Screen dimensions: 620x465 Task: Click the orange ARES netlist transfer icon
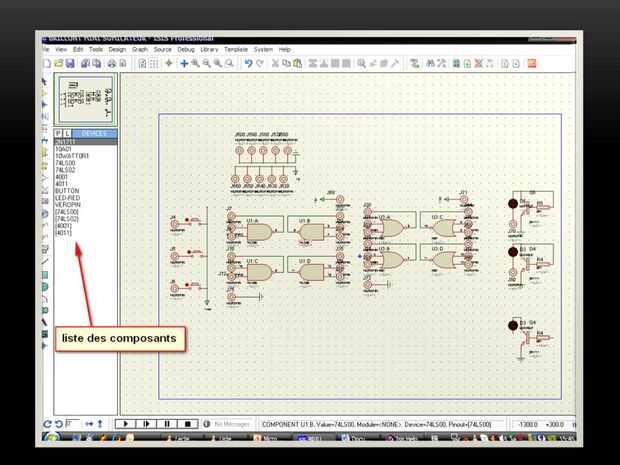(x=531, y=63)
